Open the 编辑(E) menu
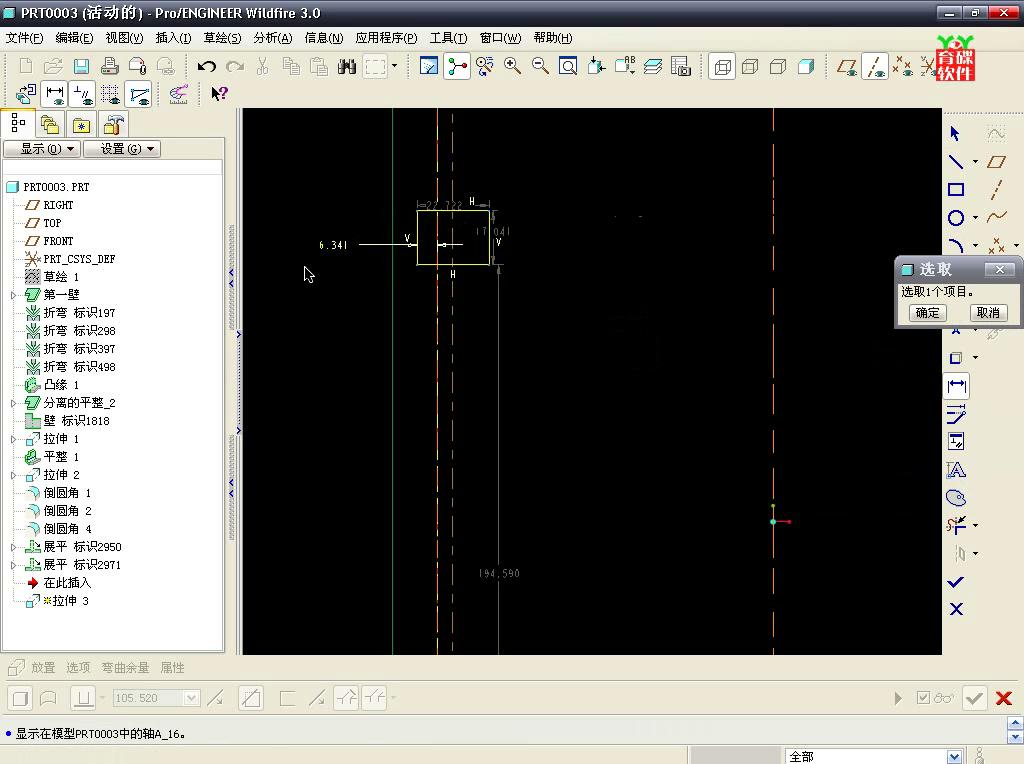 [74, 38]
